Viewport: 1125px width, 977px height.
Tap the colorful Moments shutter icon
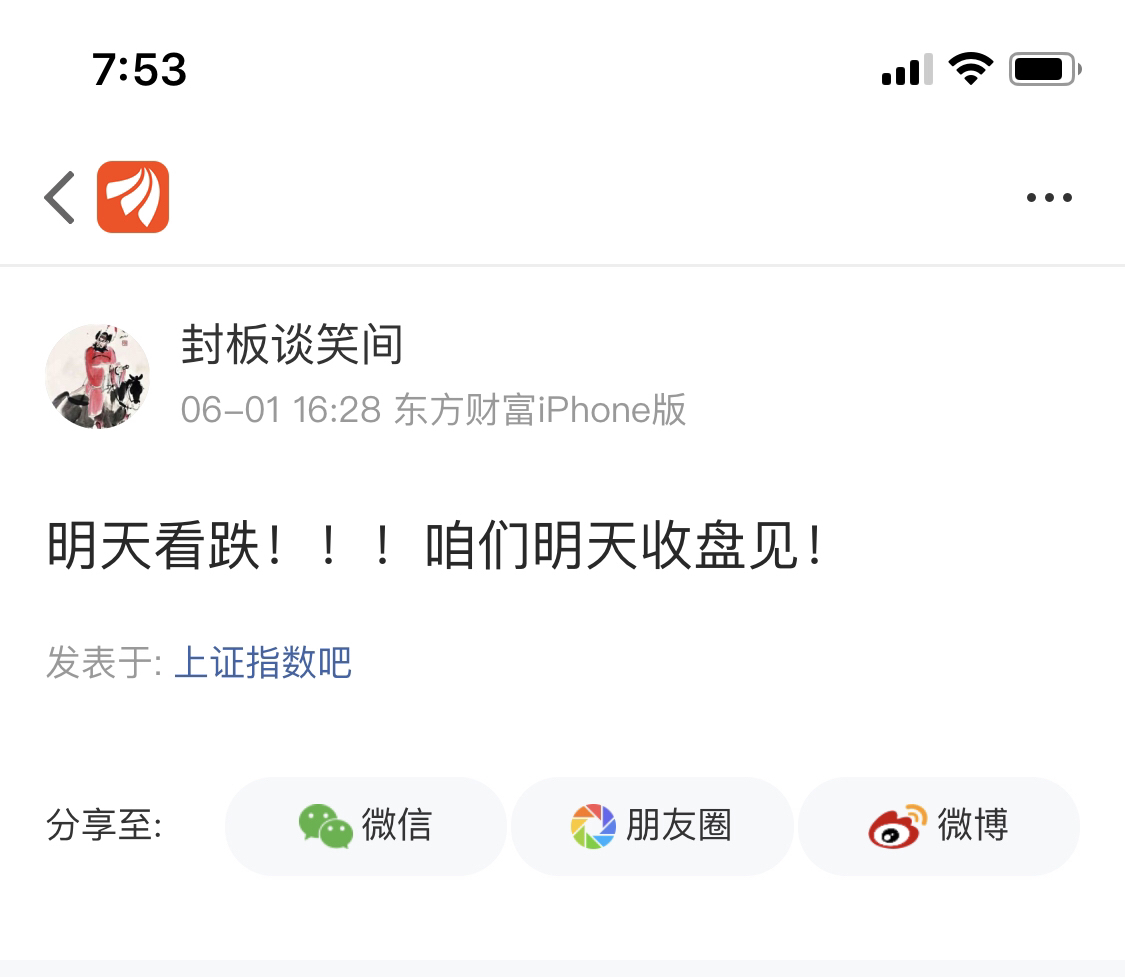[x=593, y=826]
